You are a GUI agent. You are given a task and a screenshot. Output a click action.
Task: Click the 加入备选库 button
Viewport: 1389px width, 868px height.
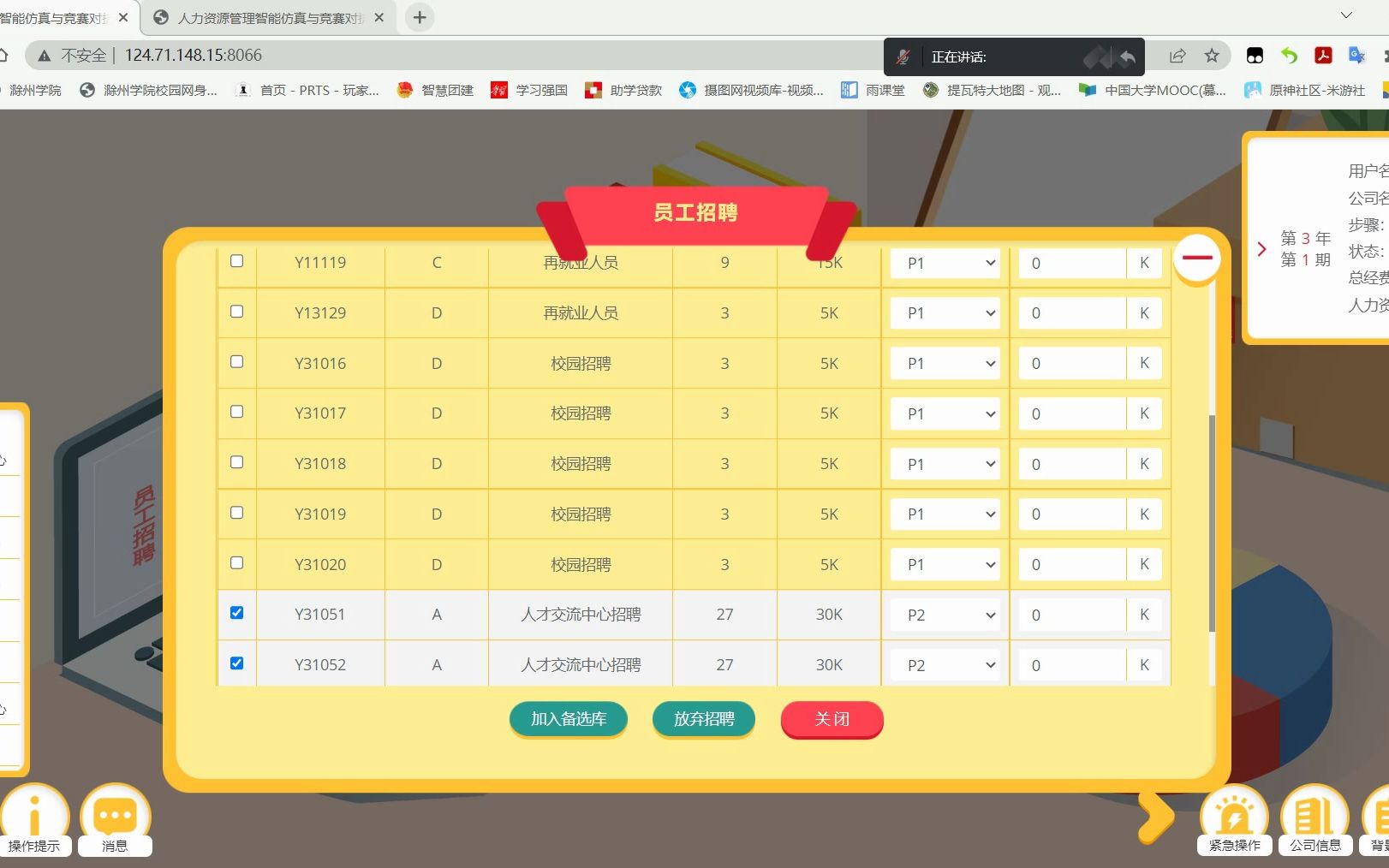569,719
